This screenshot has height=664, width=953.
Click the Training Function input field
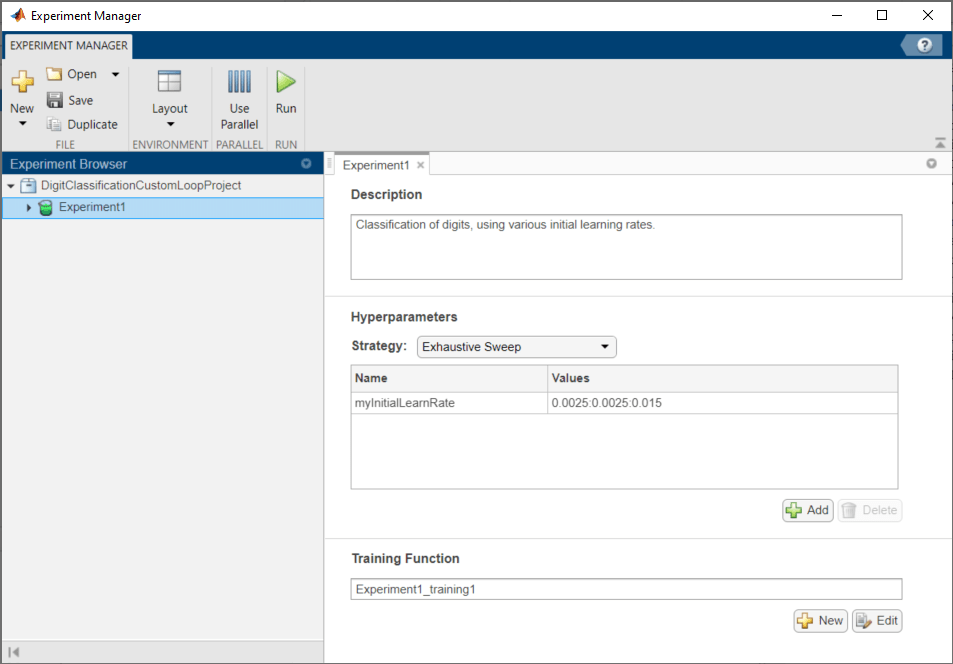tap(626, 589)
